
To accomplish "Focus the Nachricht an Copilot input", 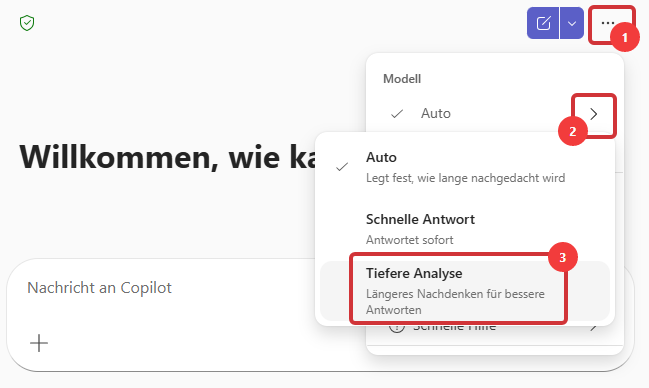I will click(x=166, y=288).
